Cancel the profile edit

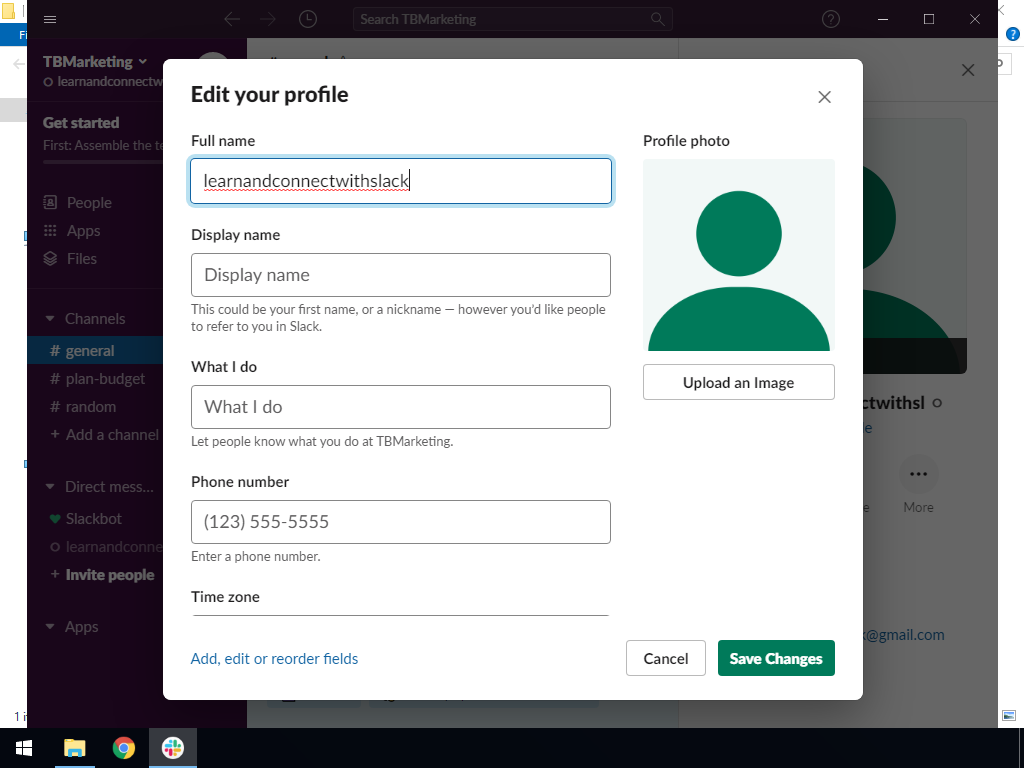665,658
